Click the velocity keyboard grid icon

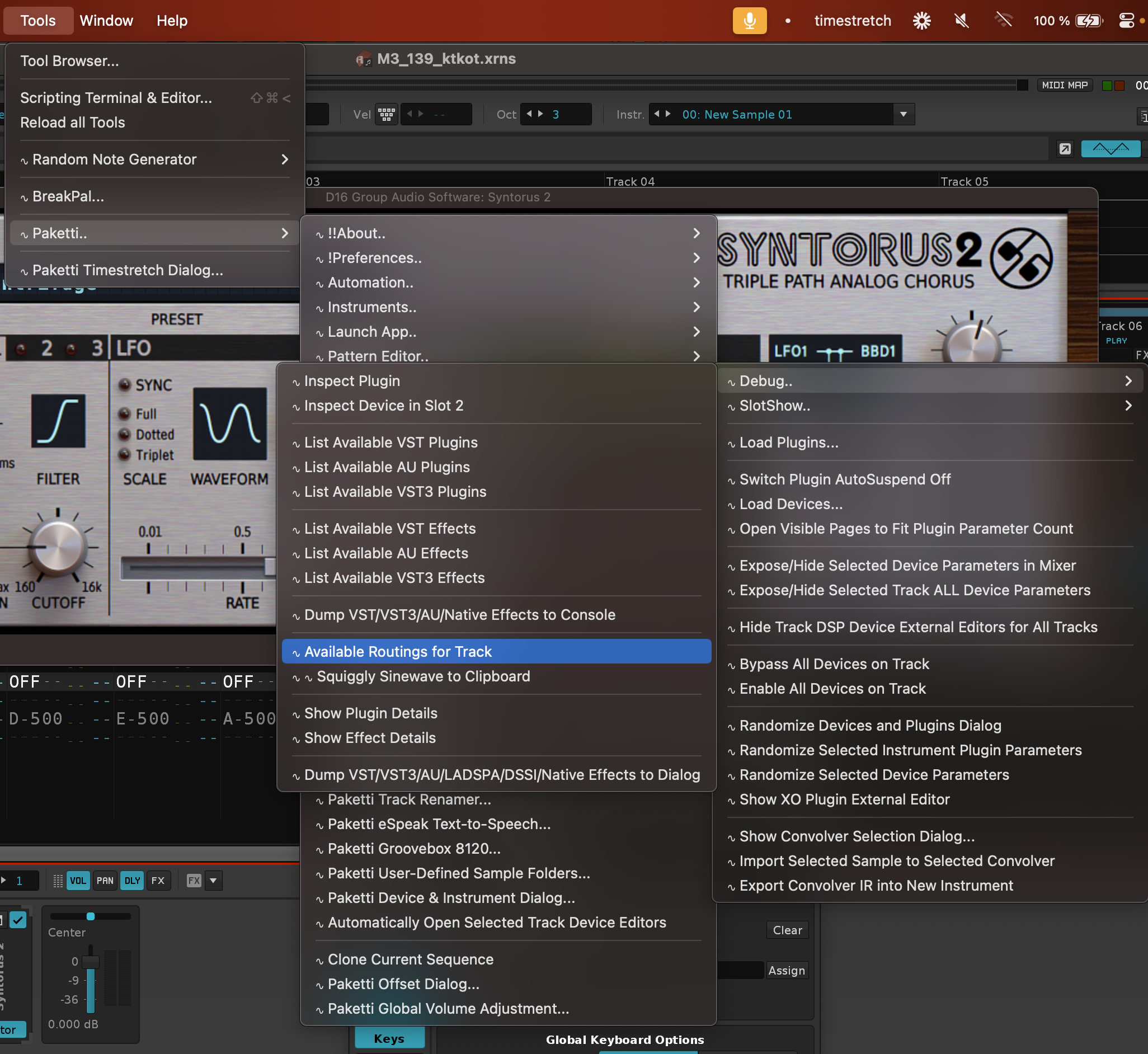[x=386, y=114]
